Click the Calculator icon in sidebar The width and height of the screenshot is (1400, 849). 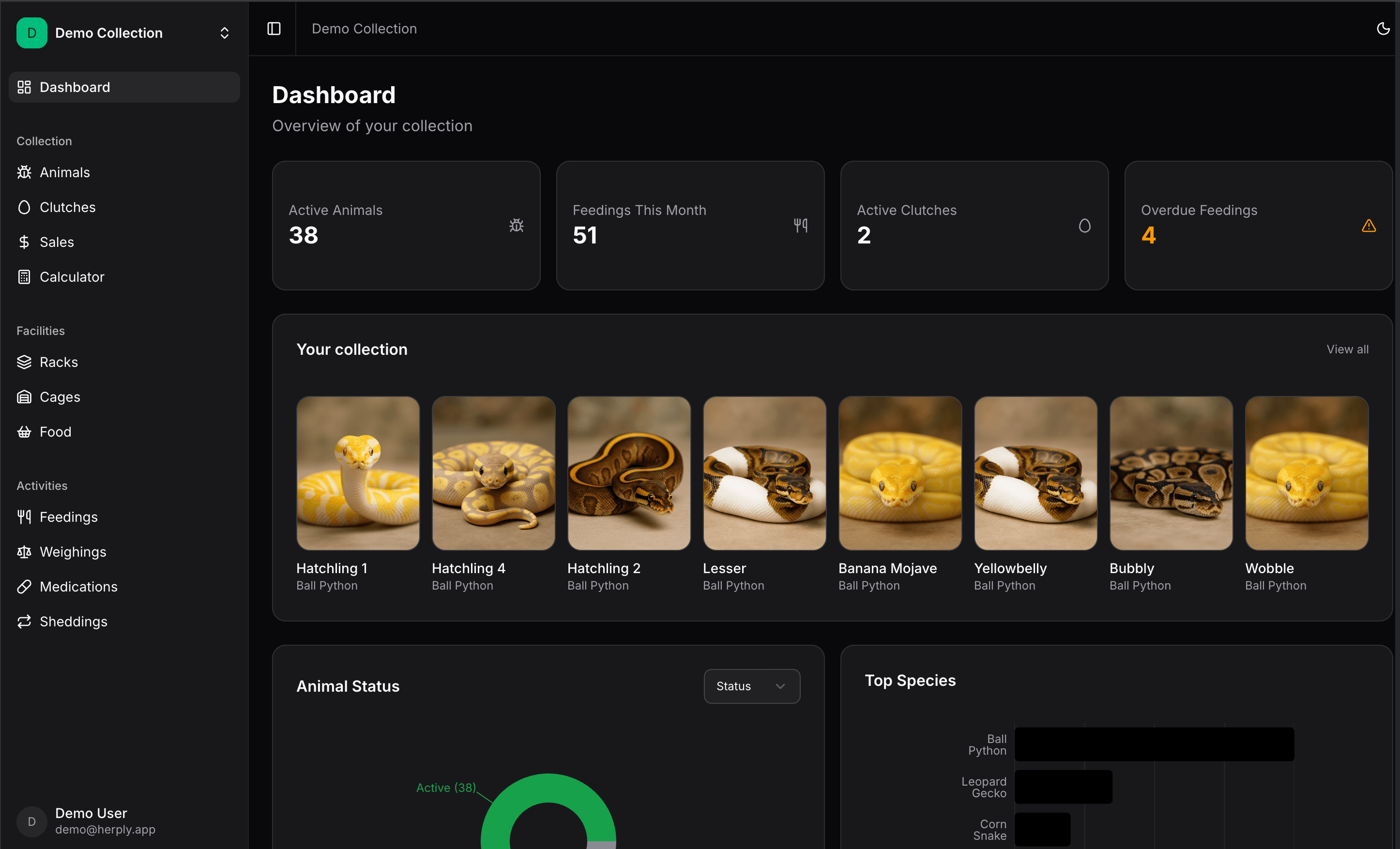tap(24, 277)
